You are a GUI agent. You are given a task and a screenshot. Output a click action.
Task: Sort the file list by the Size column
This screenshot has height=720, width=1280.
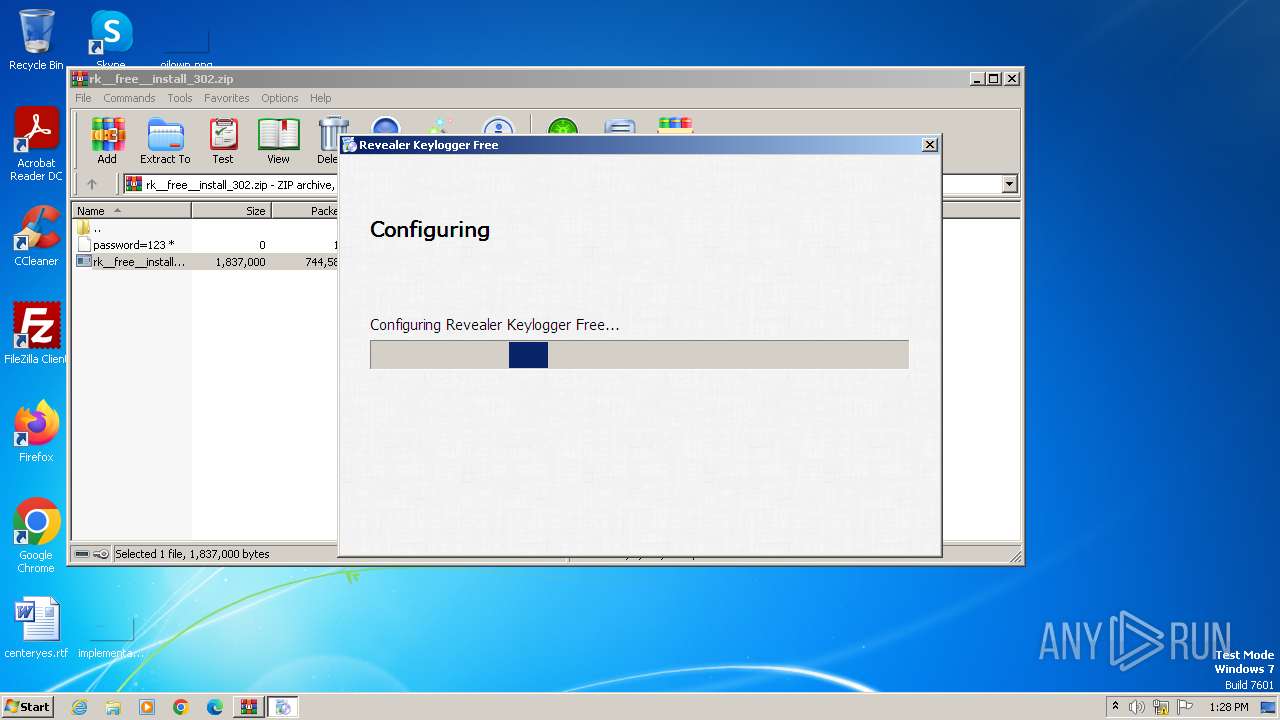coord(231,211)
